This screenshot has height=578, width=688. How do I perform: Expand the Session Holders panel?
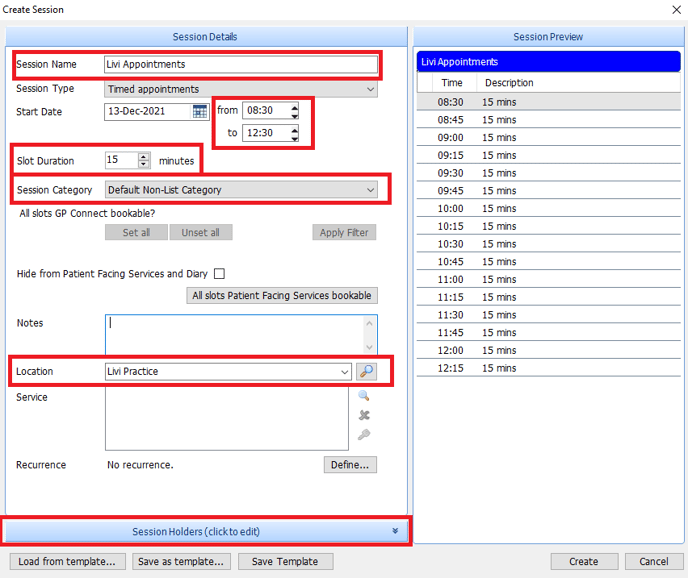(x=206, y=531)
